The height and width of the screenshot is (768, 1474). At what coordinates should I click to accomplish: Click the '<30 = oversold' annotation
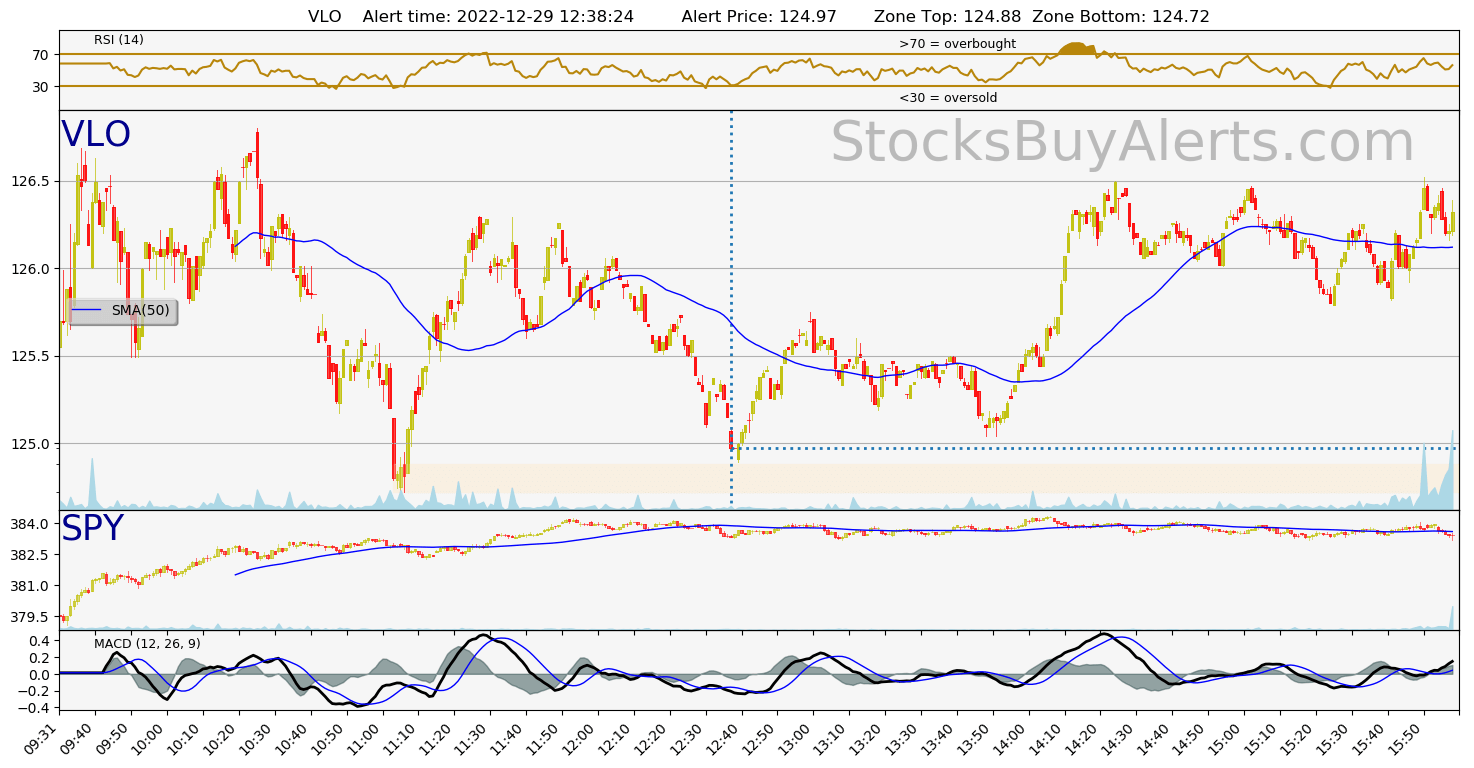948,98
